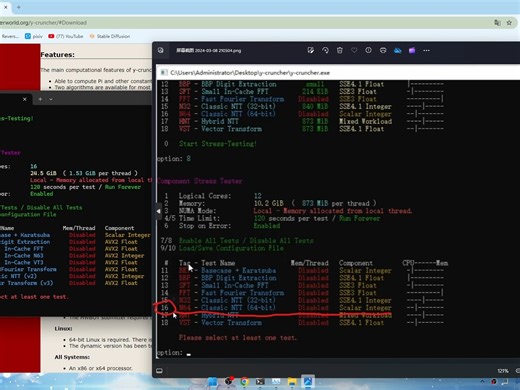Go to the previous photo with the left arrow
This screenshot has height=390, width=520.
(158, 211)
